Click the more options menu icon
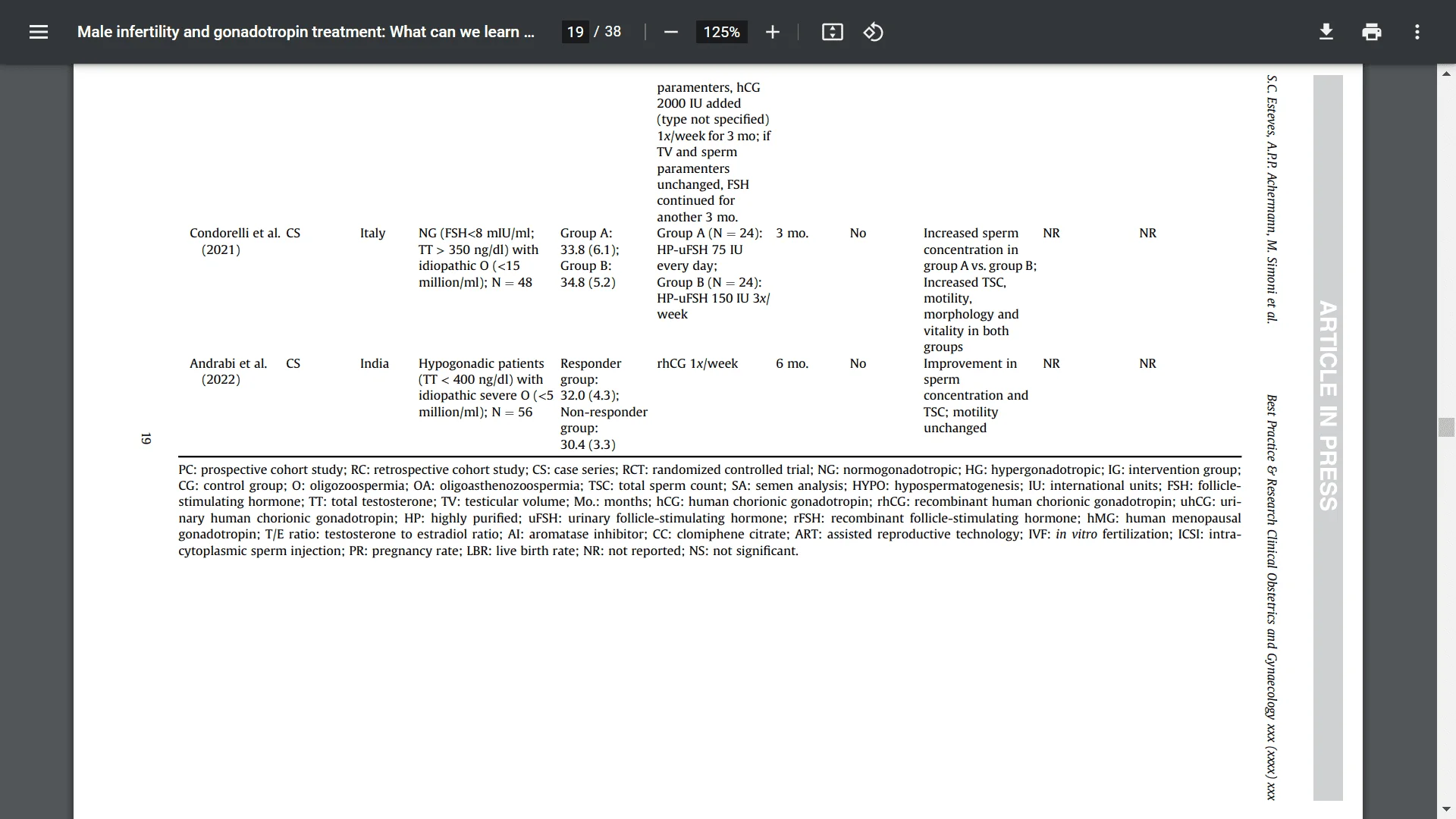This screenshot has width=1456, height=819. pyautogui.click(x=1417, y=31)
